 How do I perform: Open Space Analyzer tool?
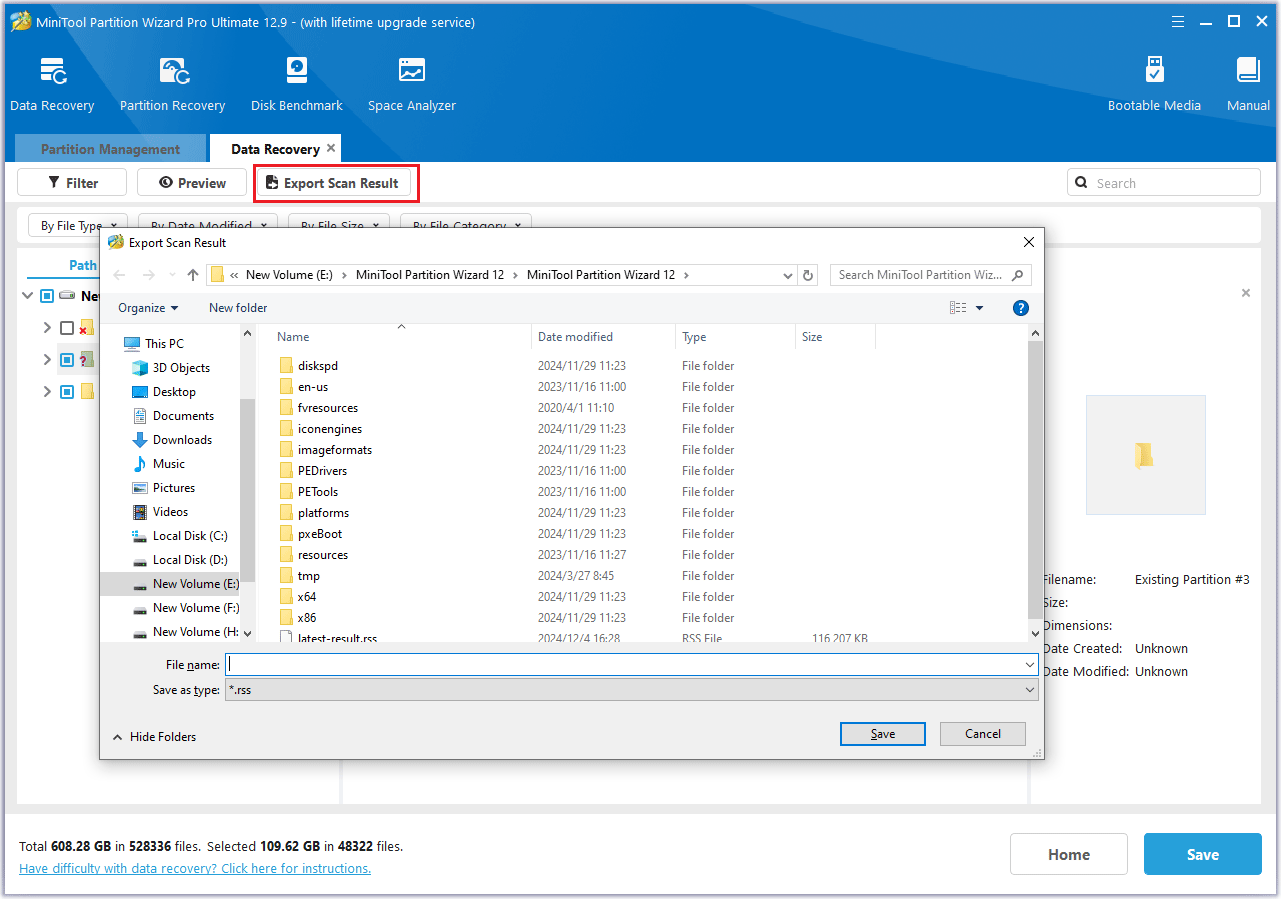[411, 85]
